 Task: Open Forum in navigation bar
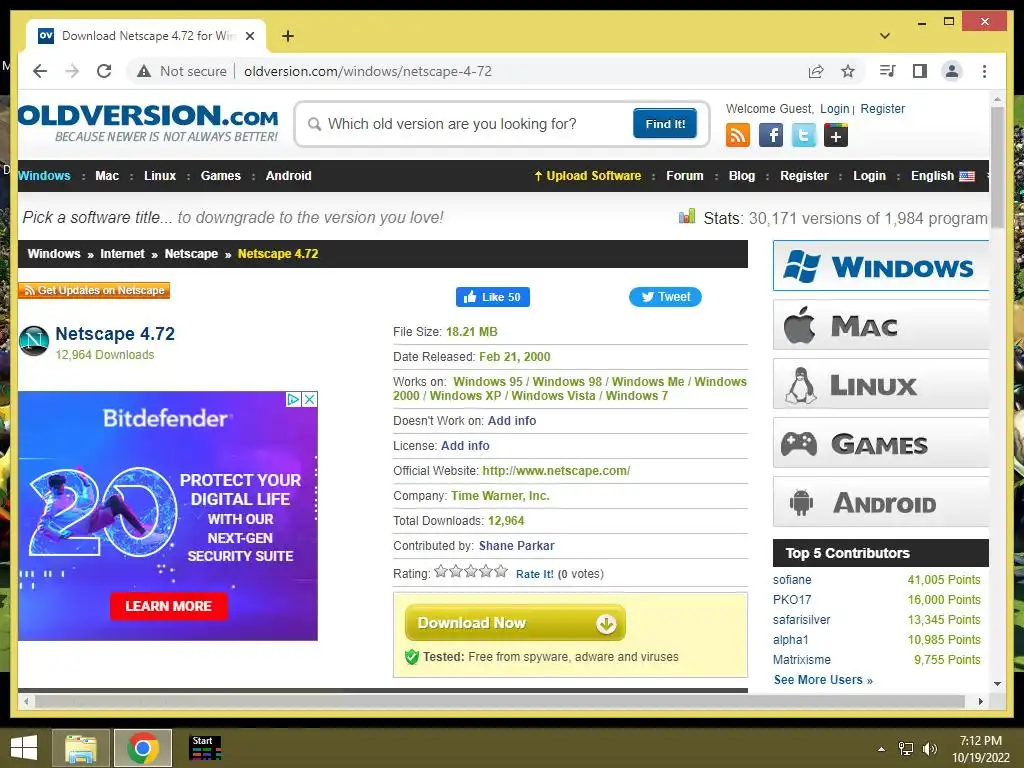click(685, 176)
